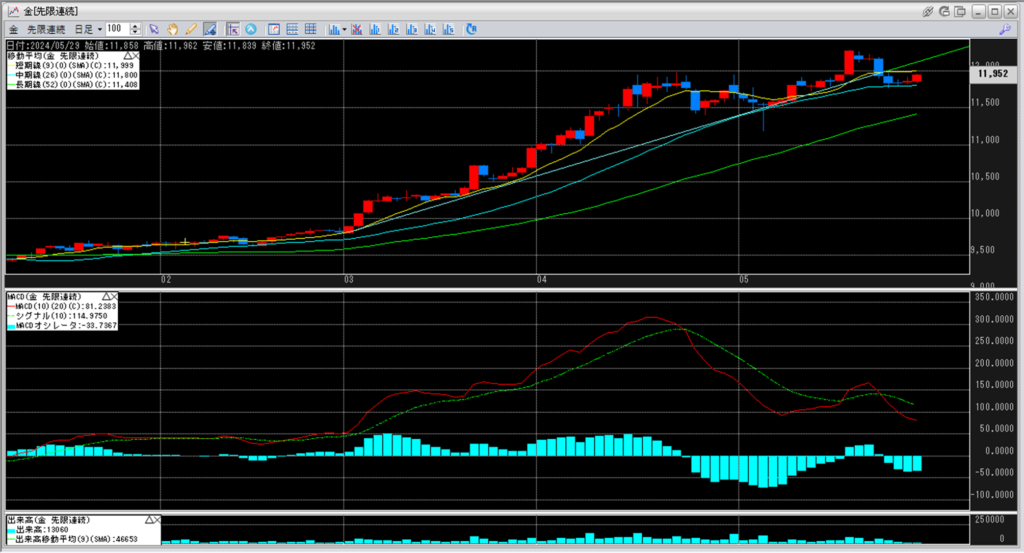
Task: Click the 金 symbol menu item
Action: [14, 29]
